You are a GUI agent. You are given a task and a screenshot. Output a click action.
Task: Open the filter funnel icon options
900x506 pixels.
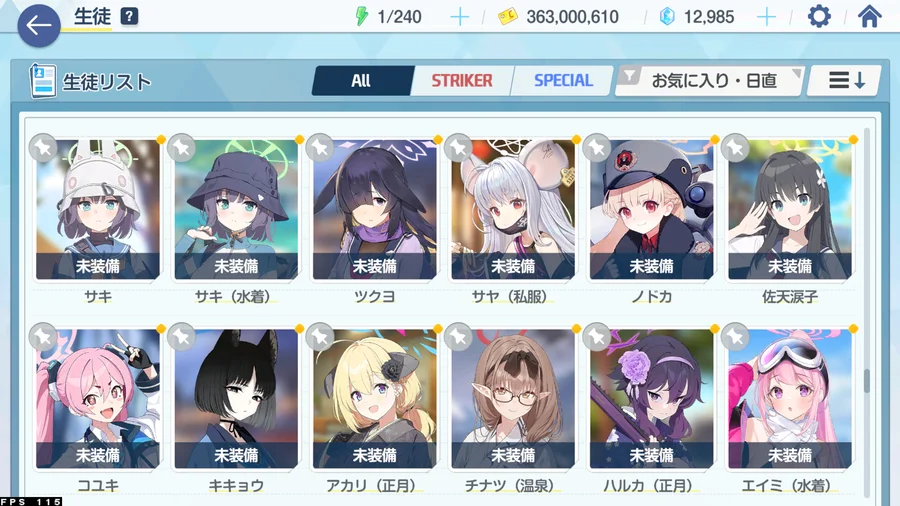pyautogui.click(x=630, y=76)
